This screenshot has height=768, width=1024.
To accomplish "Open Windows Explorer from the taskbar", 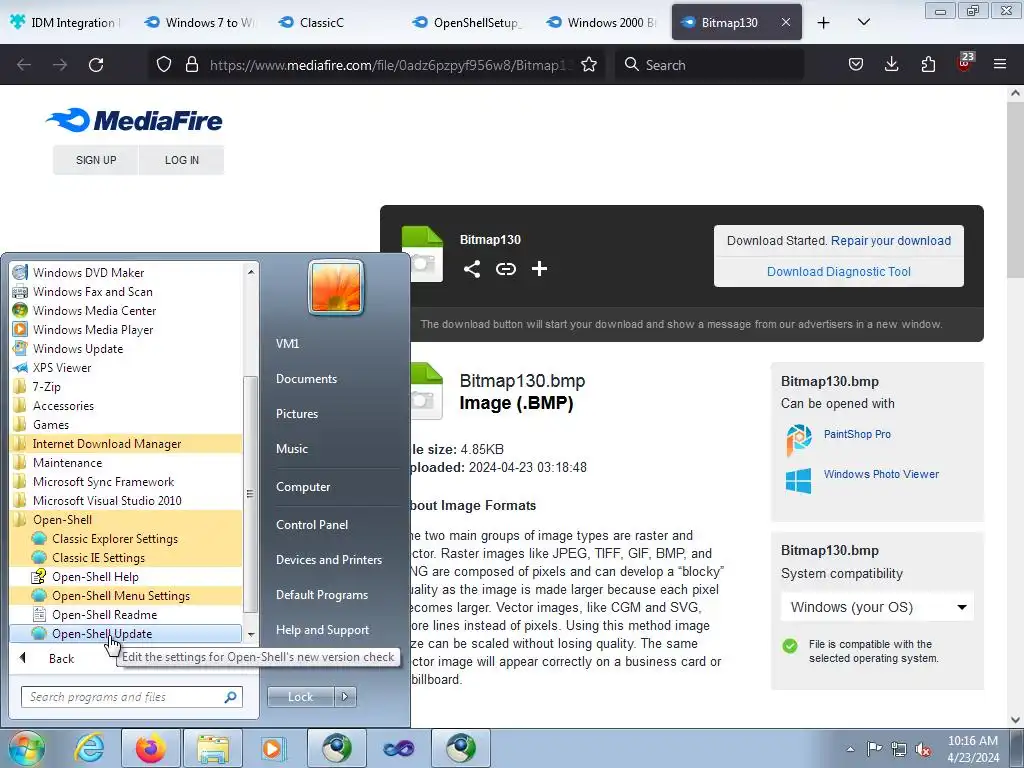I will (213, 748).
